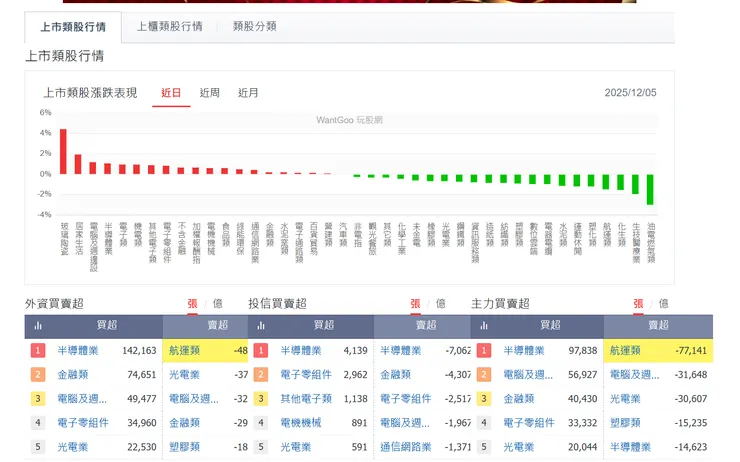Open 電機機械 in 投信 買超 list
This screenshot has height=462, width=740.
click(x=301, y=423)
